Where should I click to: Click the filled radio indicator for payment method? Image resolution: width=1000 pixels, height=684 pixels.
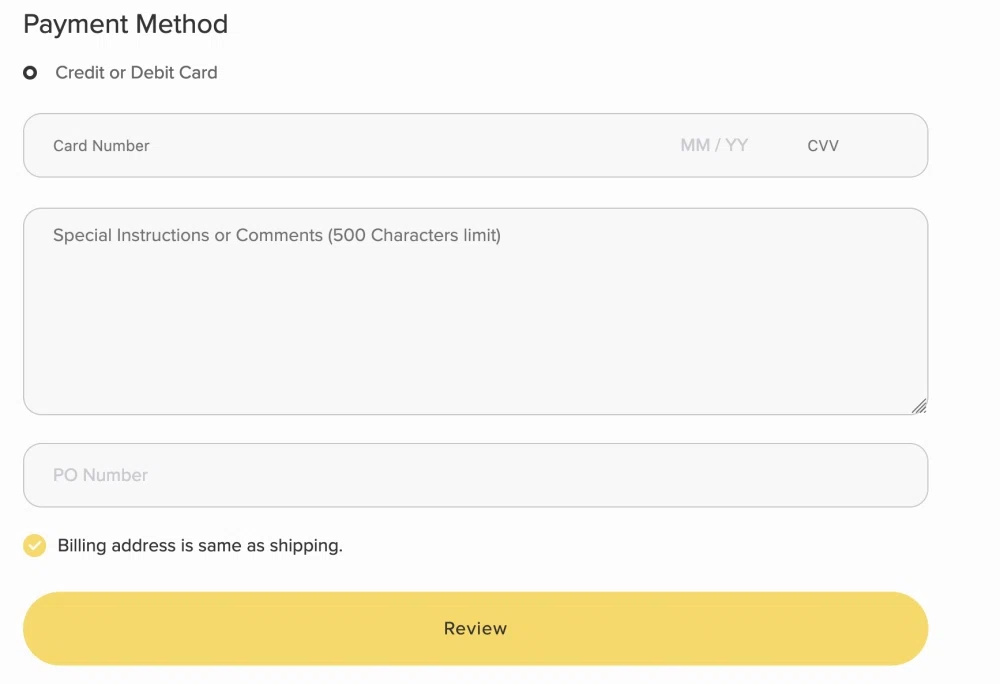31,72
